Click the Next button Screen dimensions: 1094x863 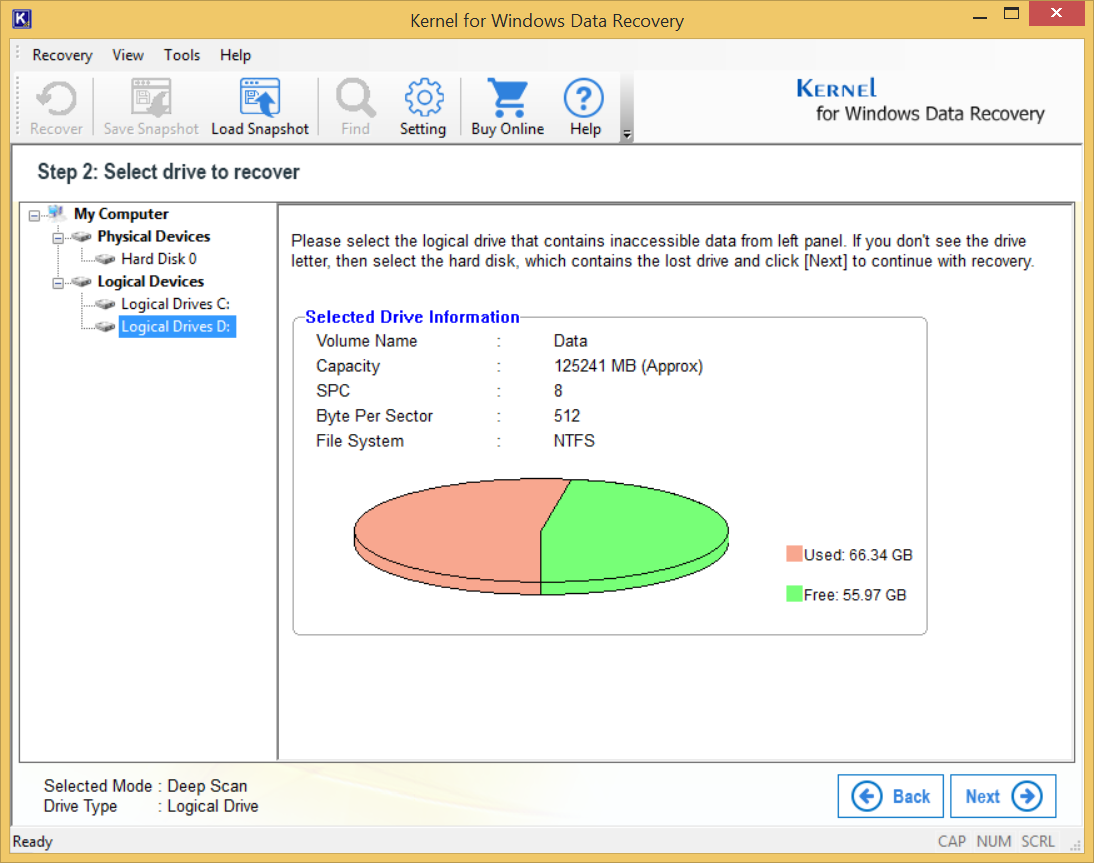coord(1003,796)
